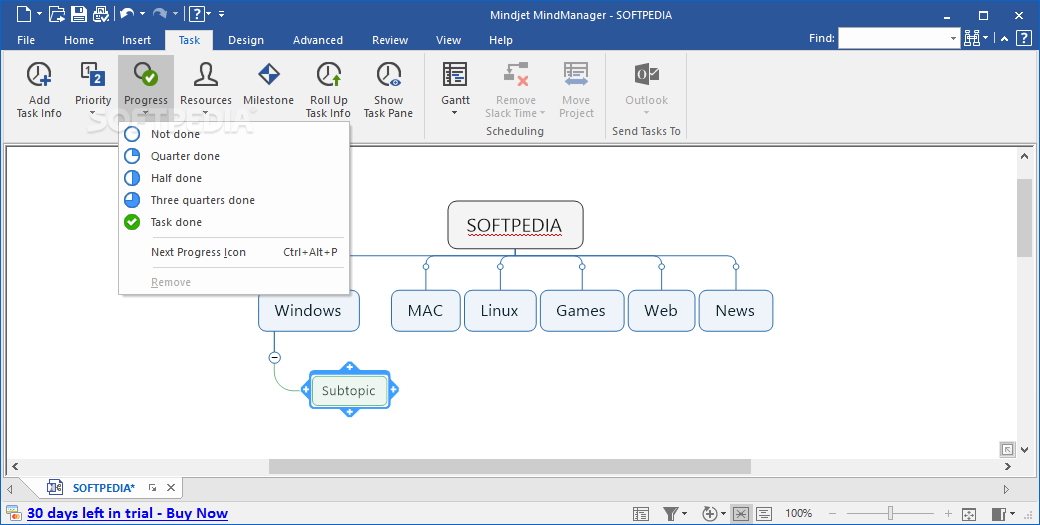Screen dimensions: 1040x525
Task: Close the SOFTPEDIA document tab
Action: pyautogui.click(x=170, y=488)
